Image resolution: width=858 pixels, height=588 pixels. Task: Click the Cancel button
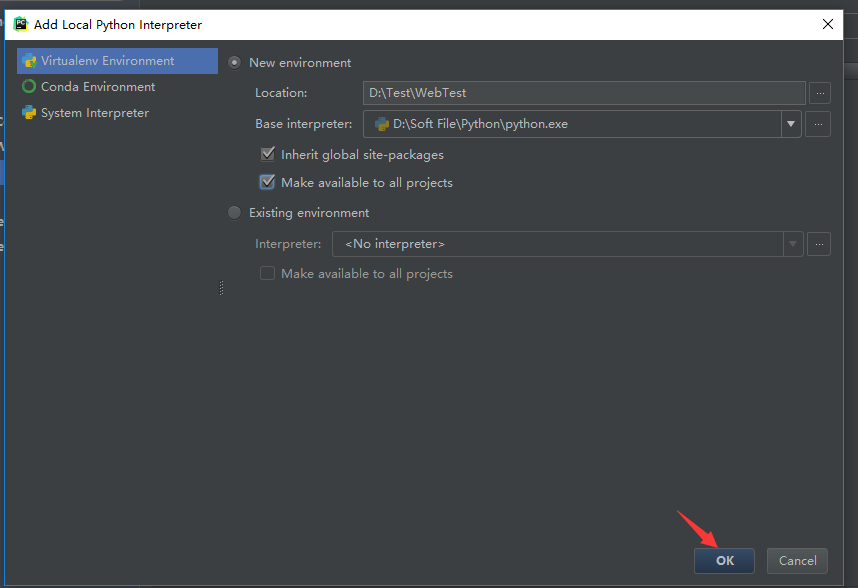point(797,561)
